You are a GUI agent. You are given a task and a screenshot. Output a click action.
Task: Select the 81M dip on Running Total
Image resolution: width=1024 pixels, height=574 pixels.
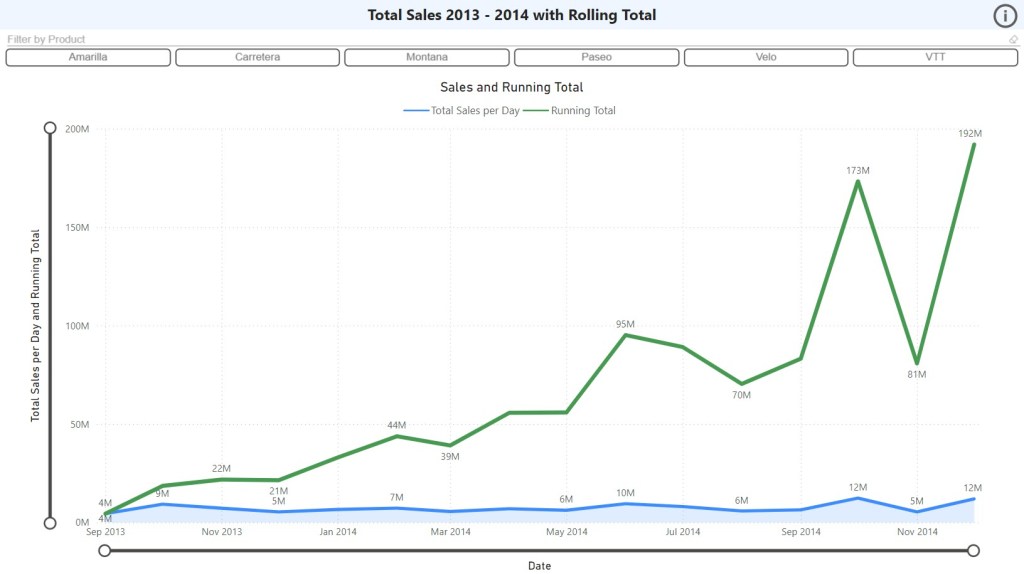tap(916, 363)
